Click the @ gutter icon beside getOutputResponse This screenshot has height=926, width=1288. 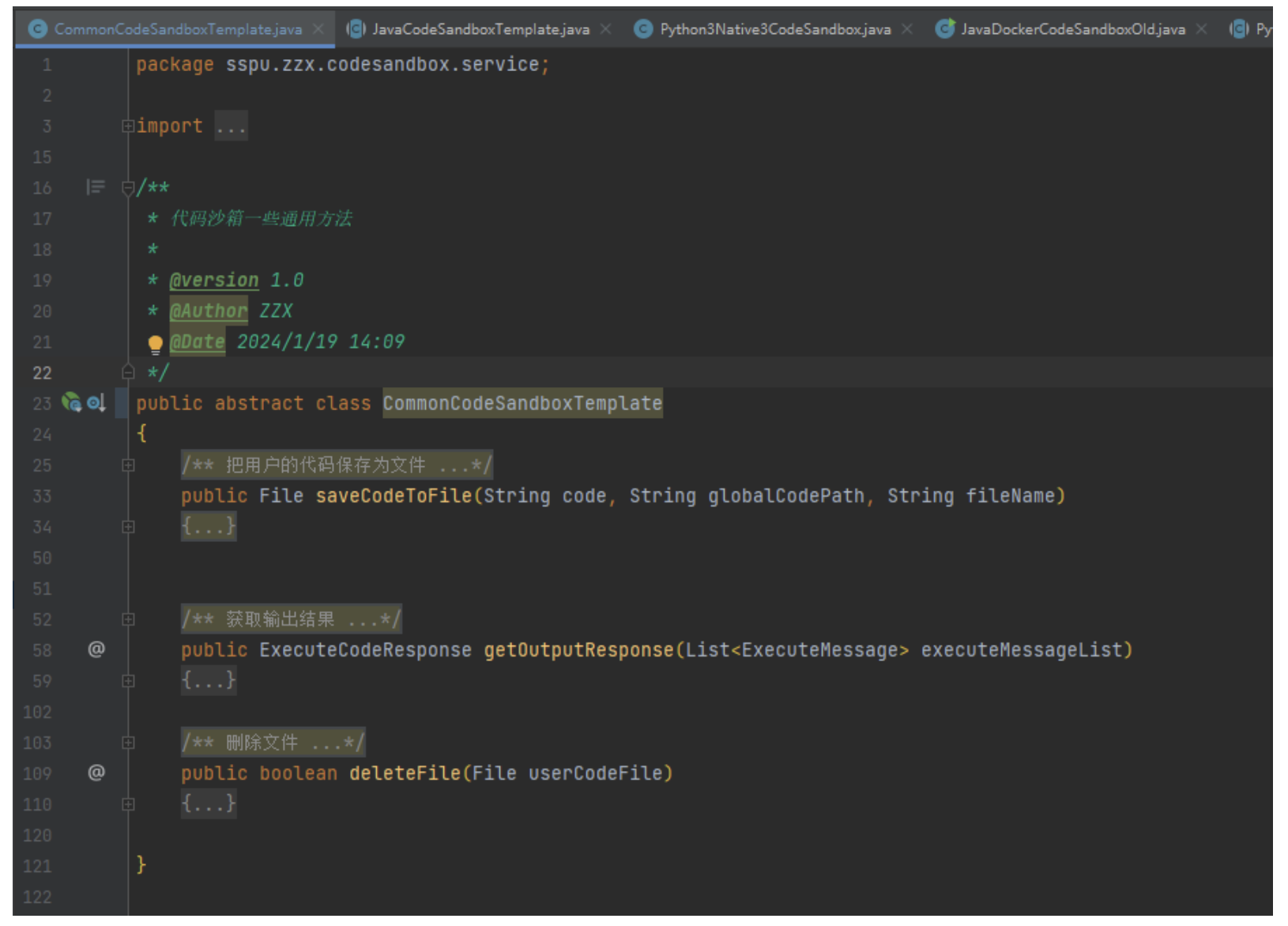96,649
